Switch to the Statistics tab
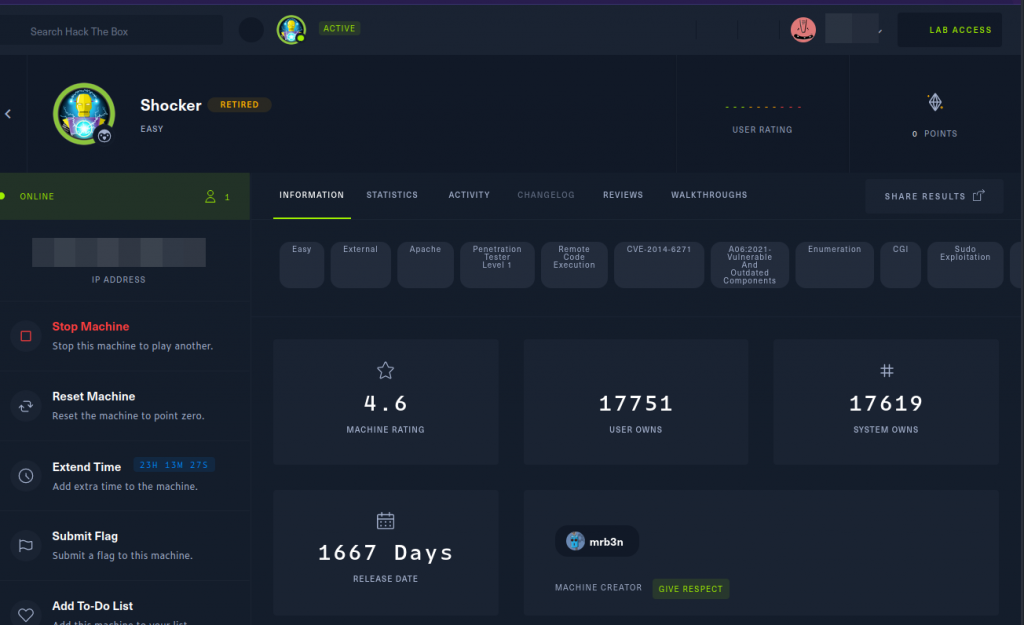 pos(392,195)
